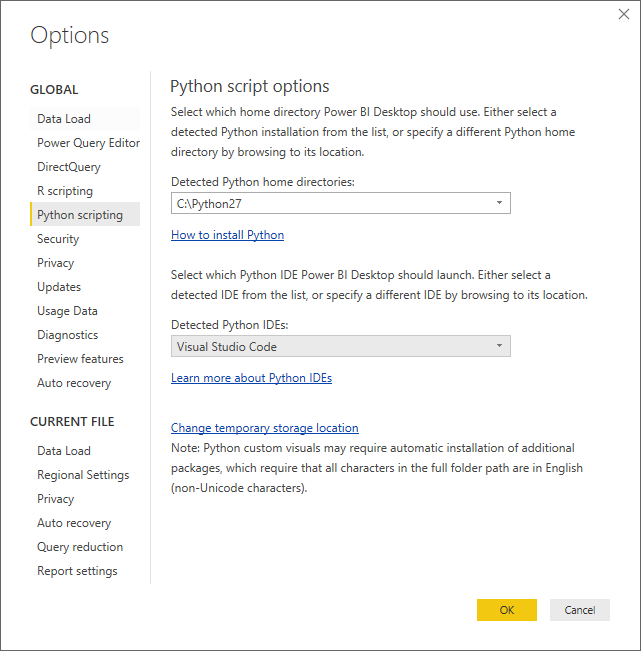This screenshot has width=641, height=651.
Task: Select Python scripting in sidebar
Action: 85,215
